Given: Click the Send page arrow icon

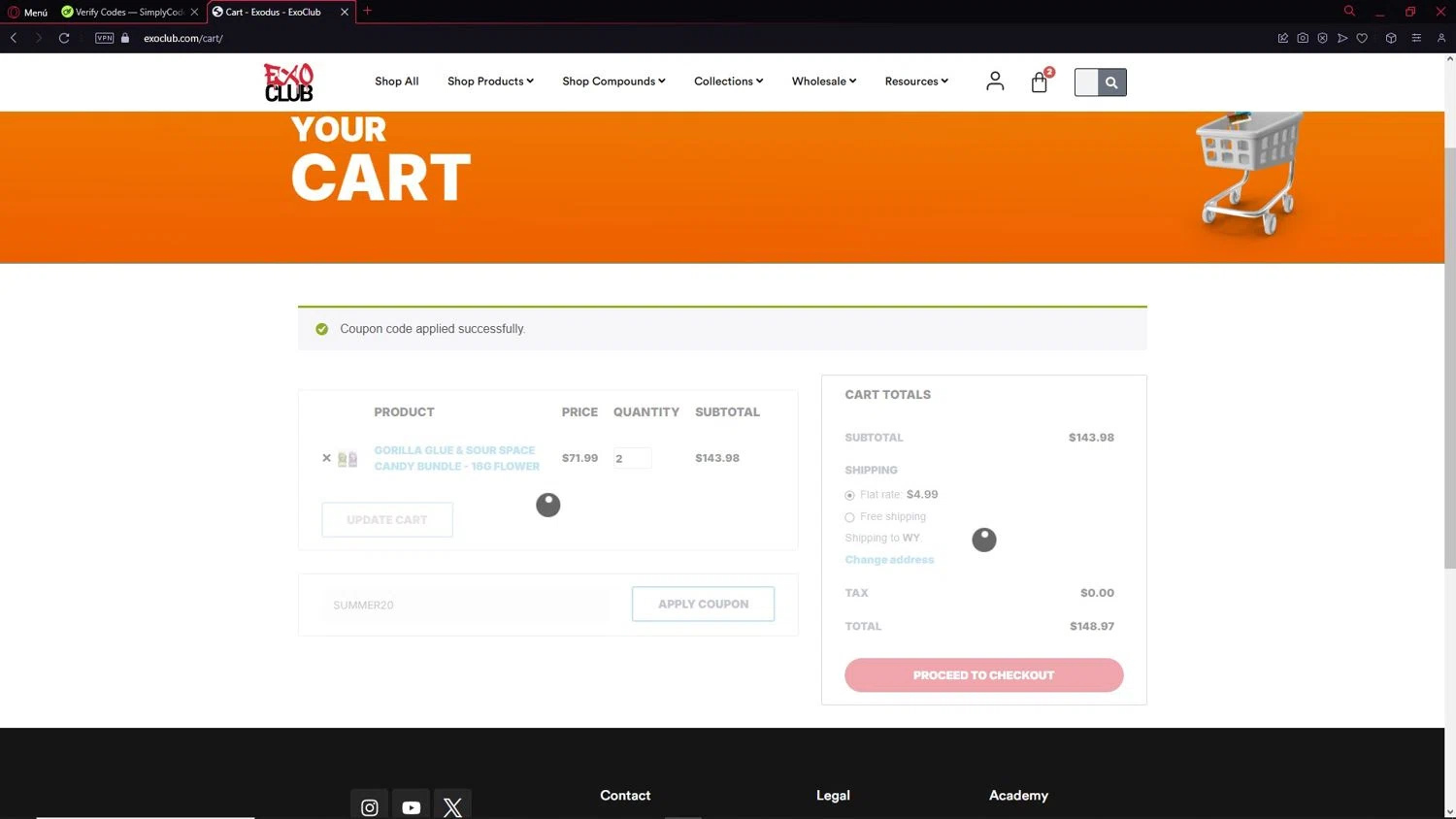Looking at the screenshot, I should coord(1342,38).
